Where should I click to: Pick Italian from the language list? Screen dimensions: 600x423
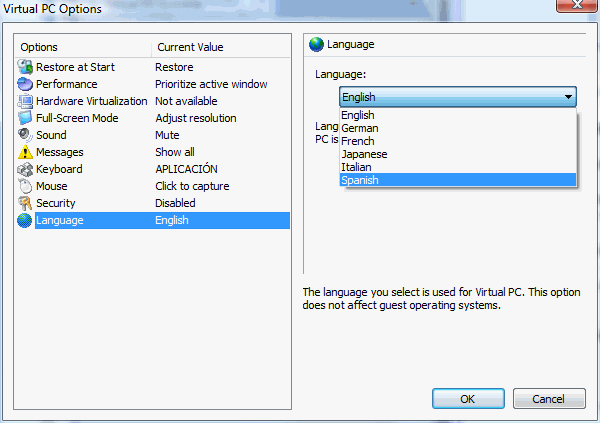[x=458, y=167]
